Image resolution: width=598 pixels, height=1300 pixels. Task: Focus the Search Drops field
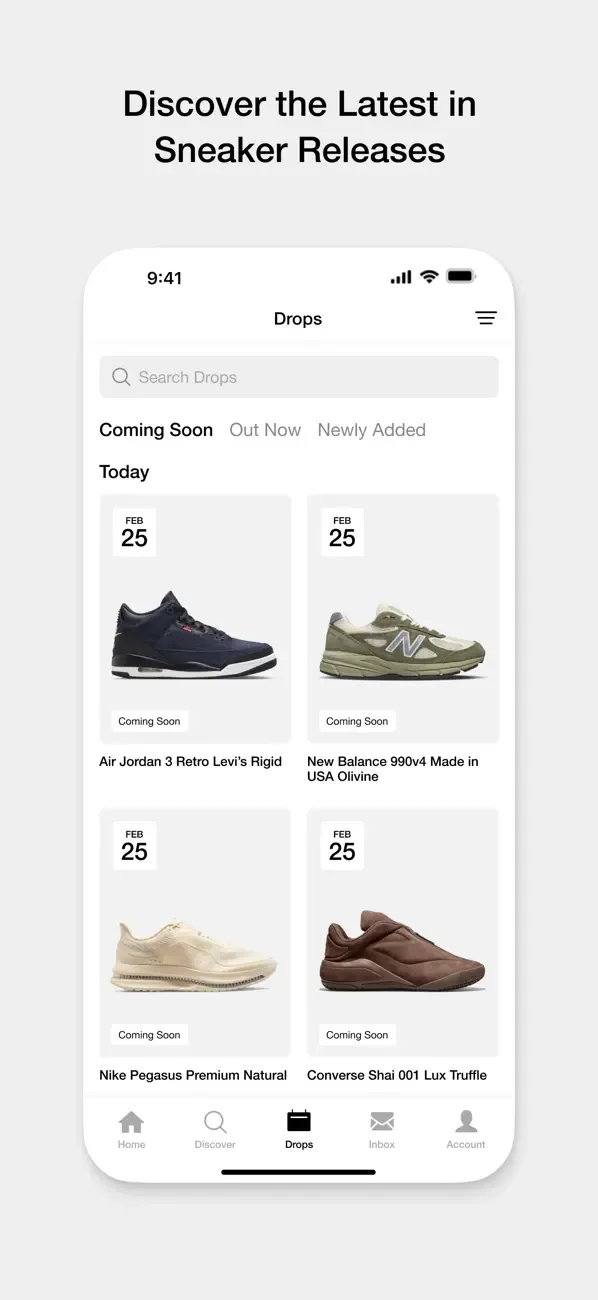[x=299, y=377]
